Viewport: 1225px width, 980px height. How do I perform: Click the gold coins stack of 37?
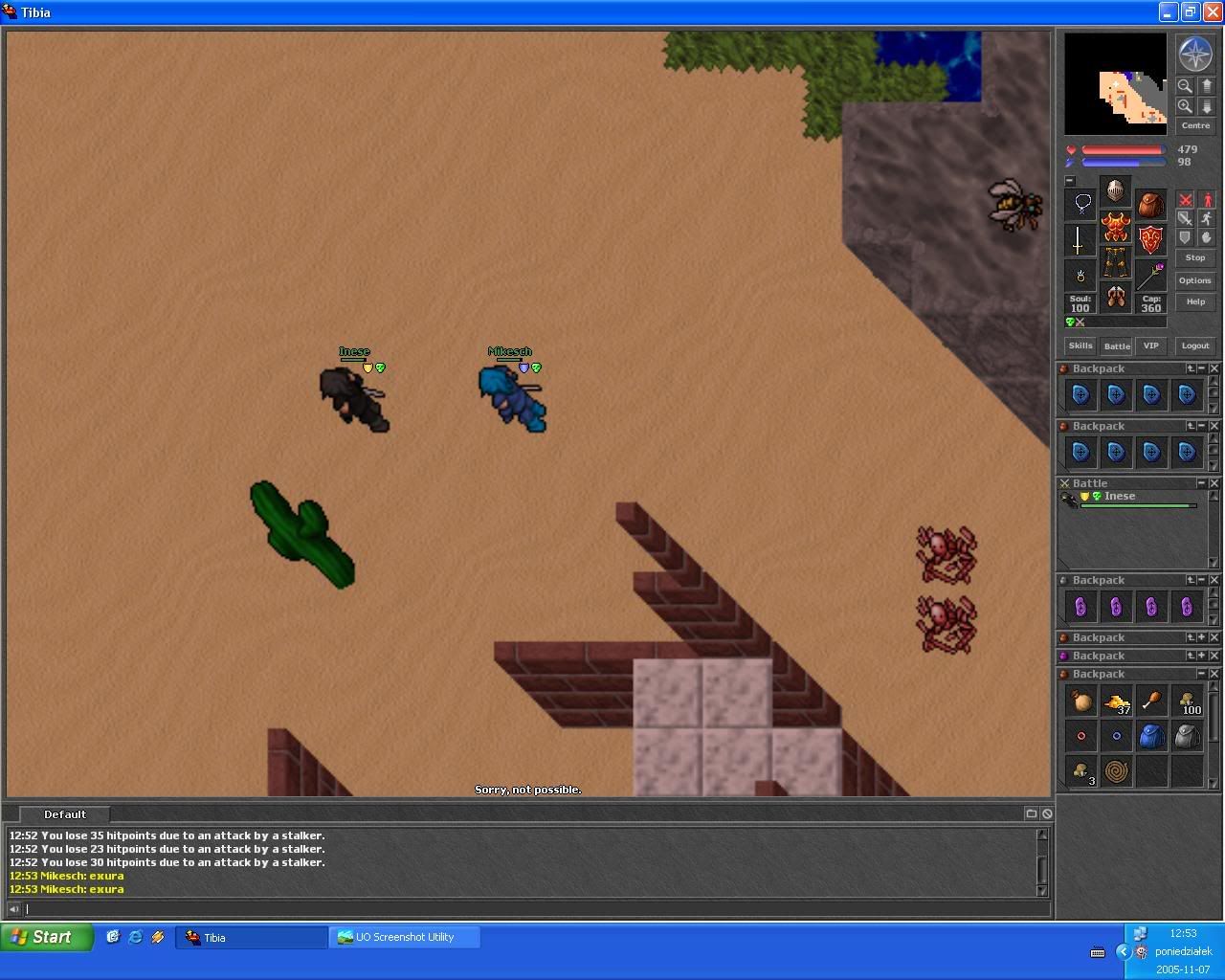(1116, 702)
